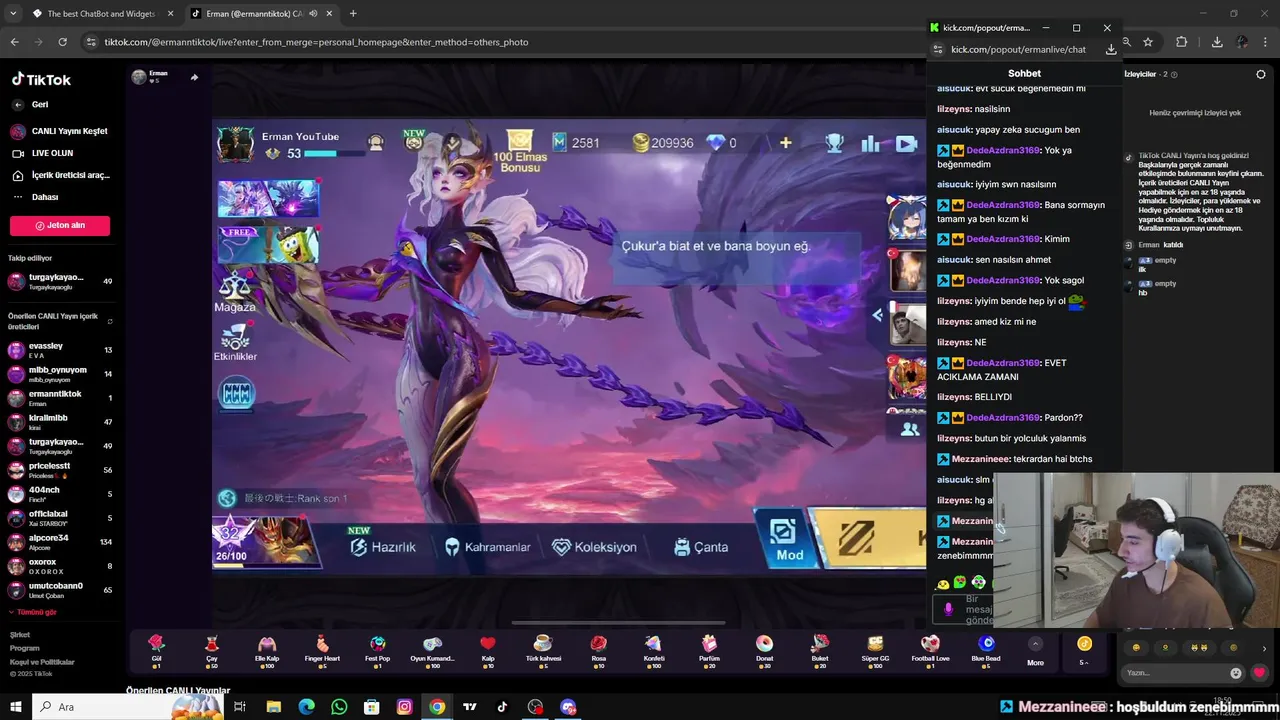Click the TikTok address bar URL
This screenshot has width=1280, height=720.
[316, 42]
